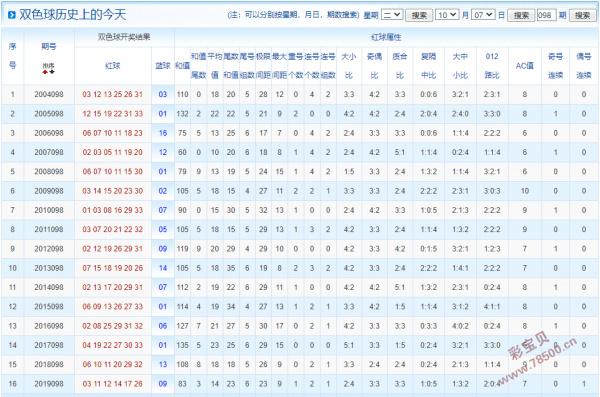
Task: Click blue ball 13 in row 2018098
Action: [x=163, y=364]
